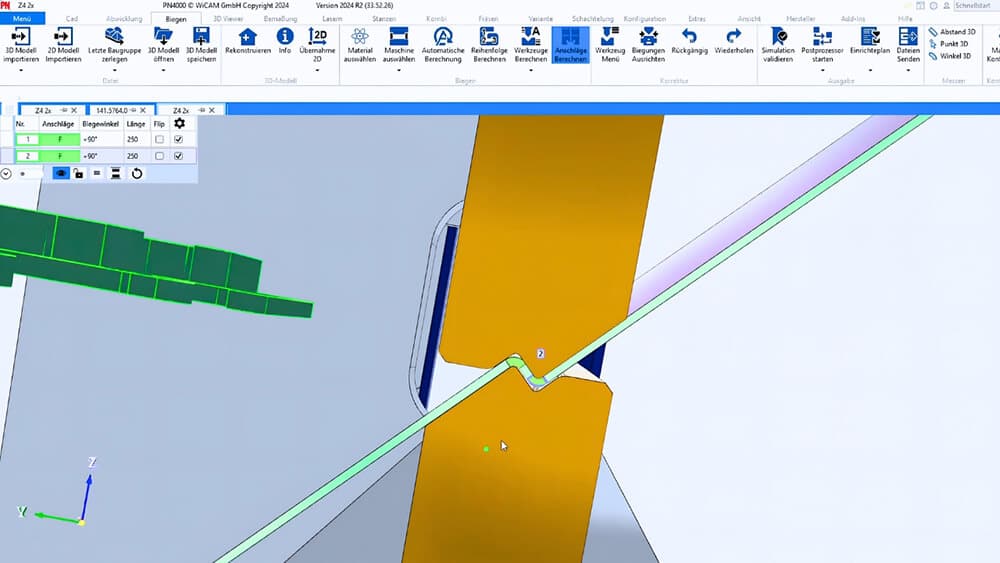The width and height of the screenshot is (1000, 563).
Task: Undo with the Rückgängig arrow
Action: click(688, 36)
